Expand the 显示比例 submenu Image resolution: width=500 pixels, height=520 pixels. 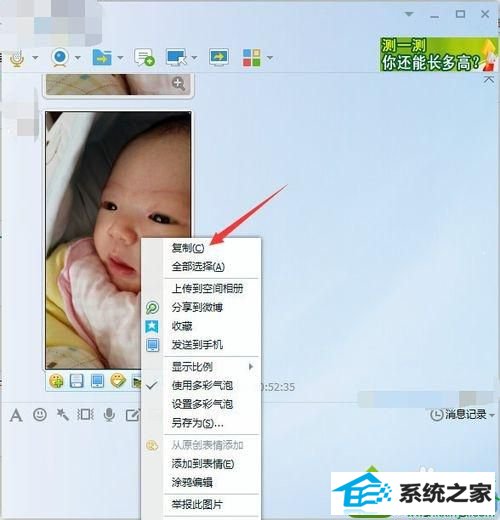point(212,367)
